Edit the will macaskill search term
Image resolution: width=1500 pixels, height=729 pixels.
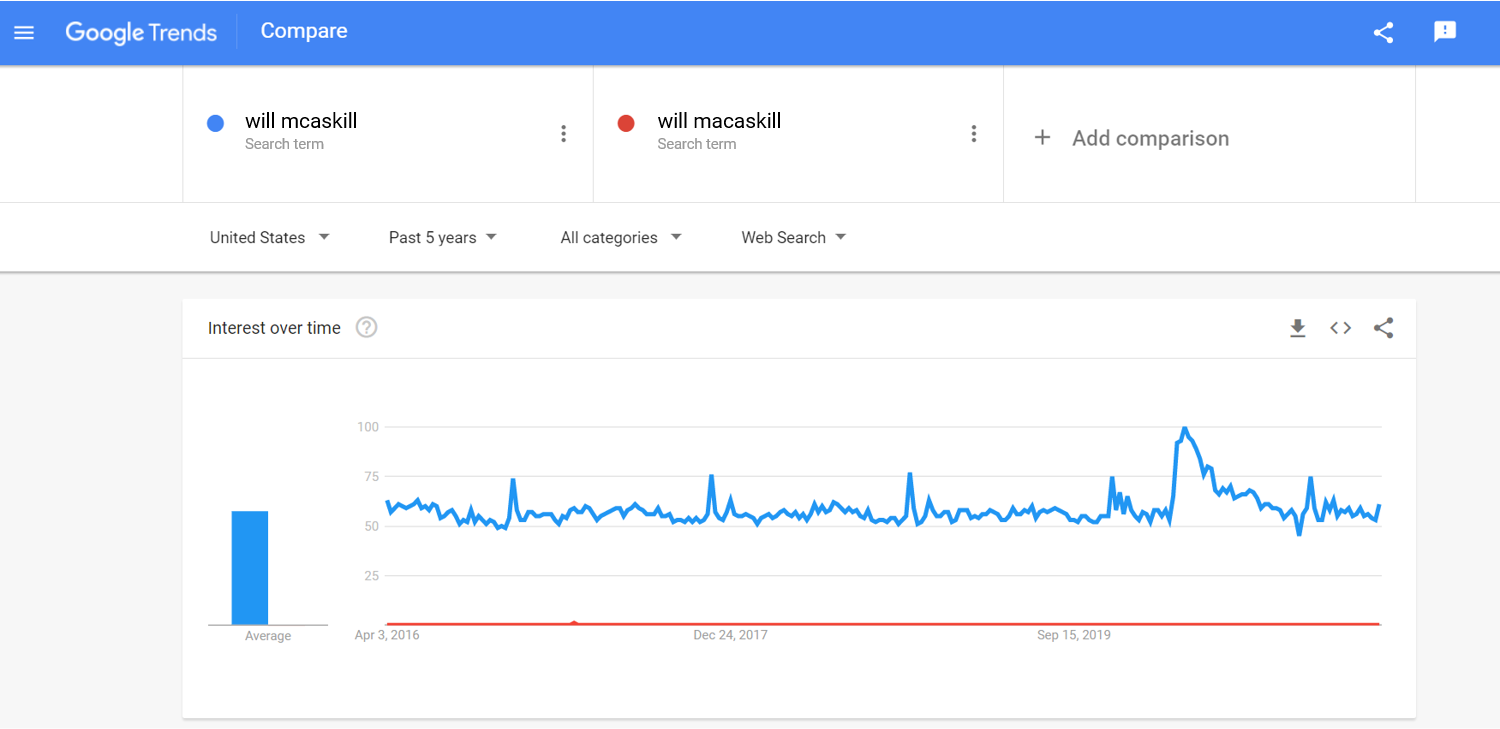(719, 121)
